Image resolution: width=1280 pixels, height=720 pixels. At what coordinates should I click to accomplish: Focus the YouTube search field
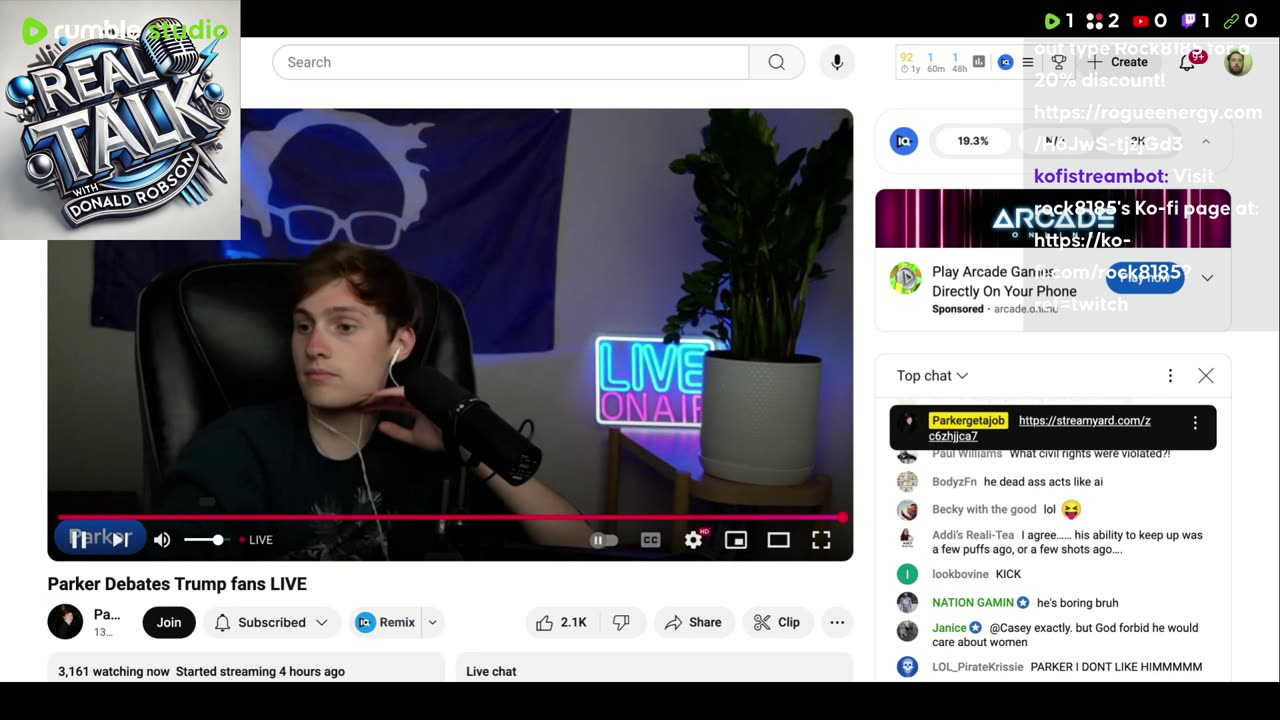510,62
